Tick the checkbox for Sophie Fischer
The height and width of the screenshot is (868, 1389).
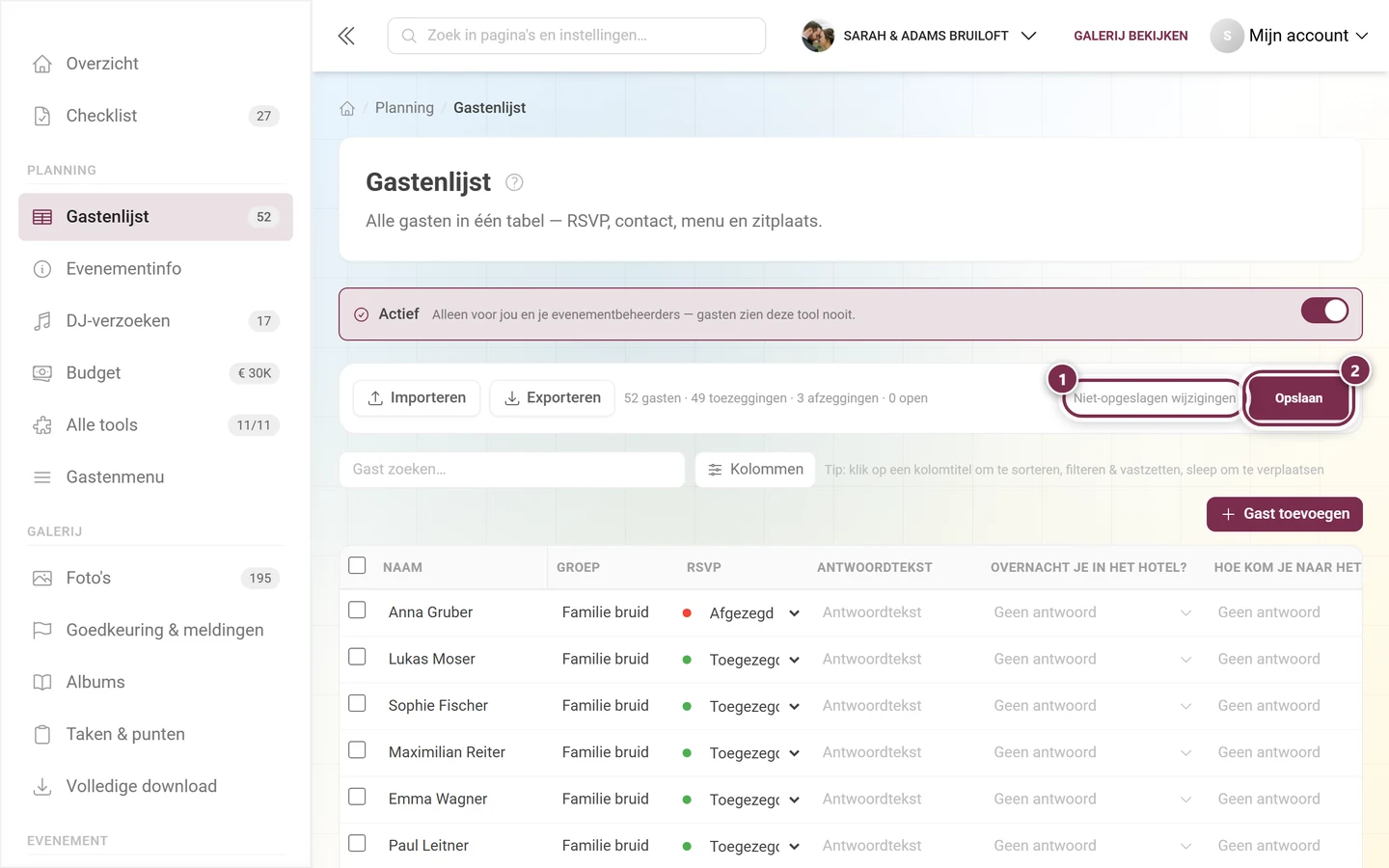(x=357, y=704)
